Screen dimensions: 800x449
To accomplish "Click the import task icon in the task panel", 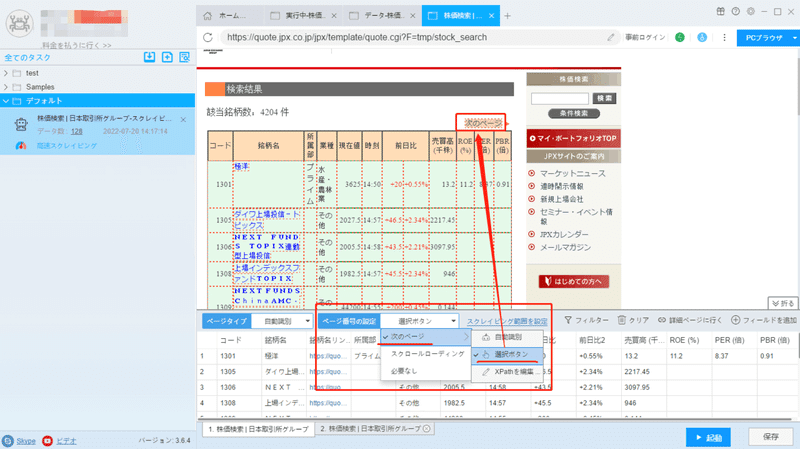I will (x=149, y=57).
